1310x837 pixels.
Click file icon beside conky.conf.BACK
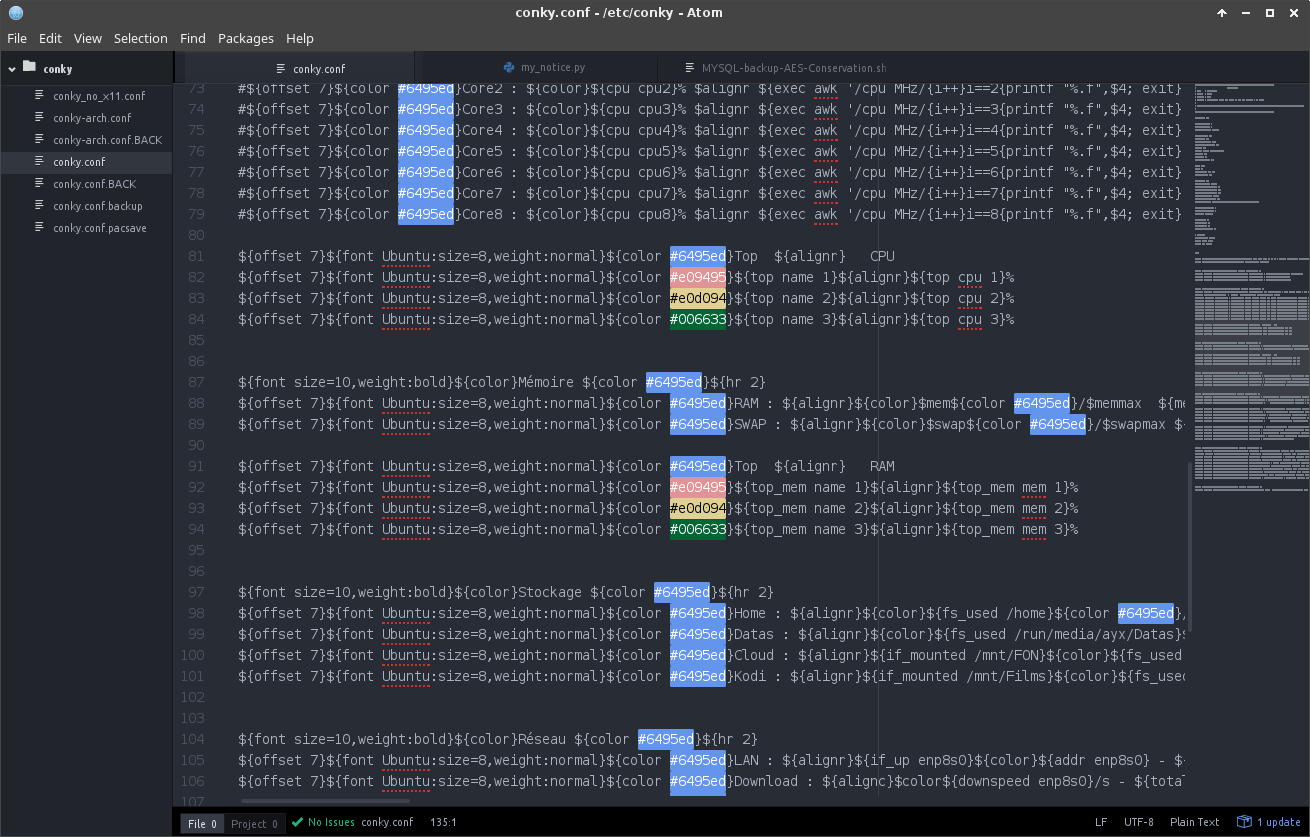tap(40, 184)
